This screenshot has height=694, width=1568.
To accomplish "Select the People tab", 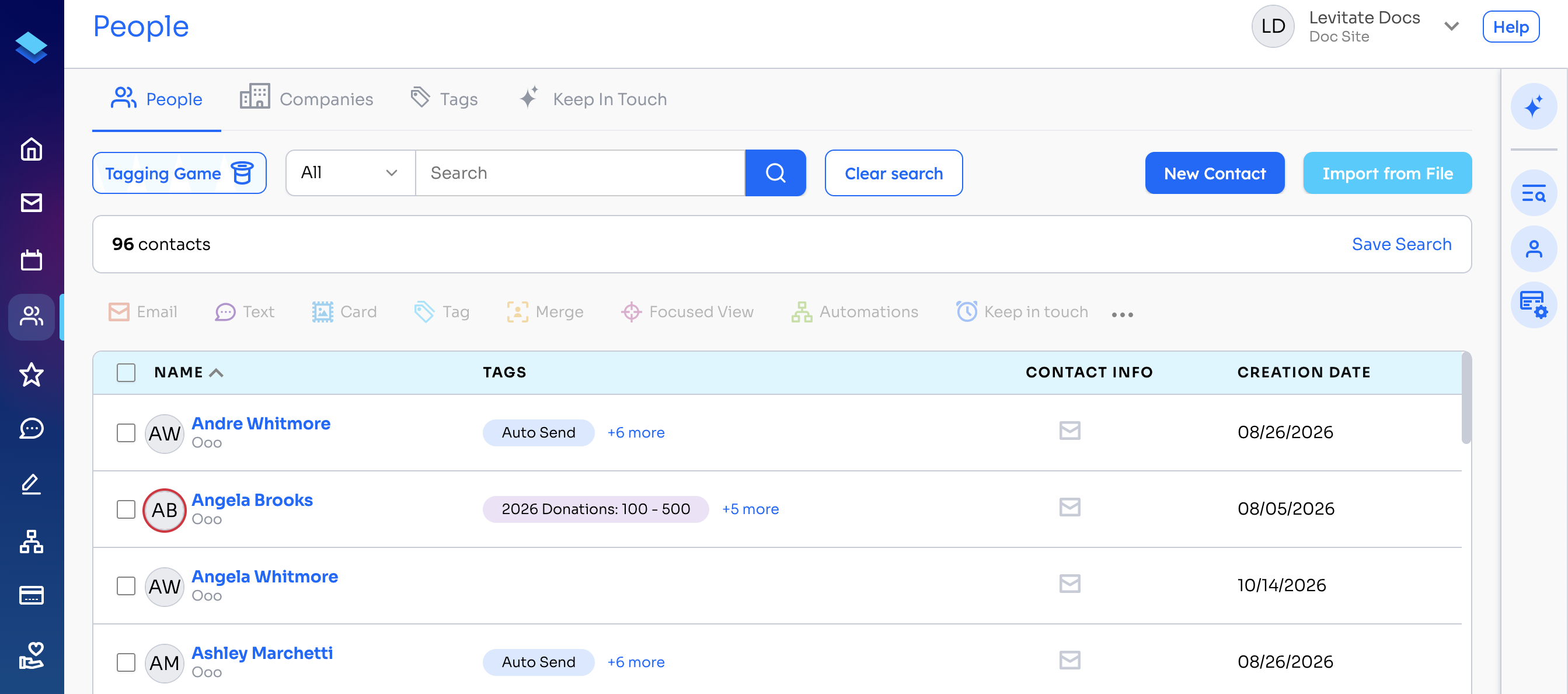I will pos(156,99).
